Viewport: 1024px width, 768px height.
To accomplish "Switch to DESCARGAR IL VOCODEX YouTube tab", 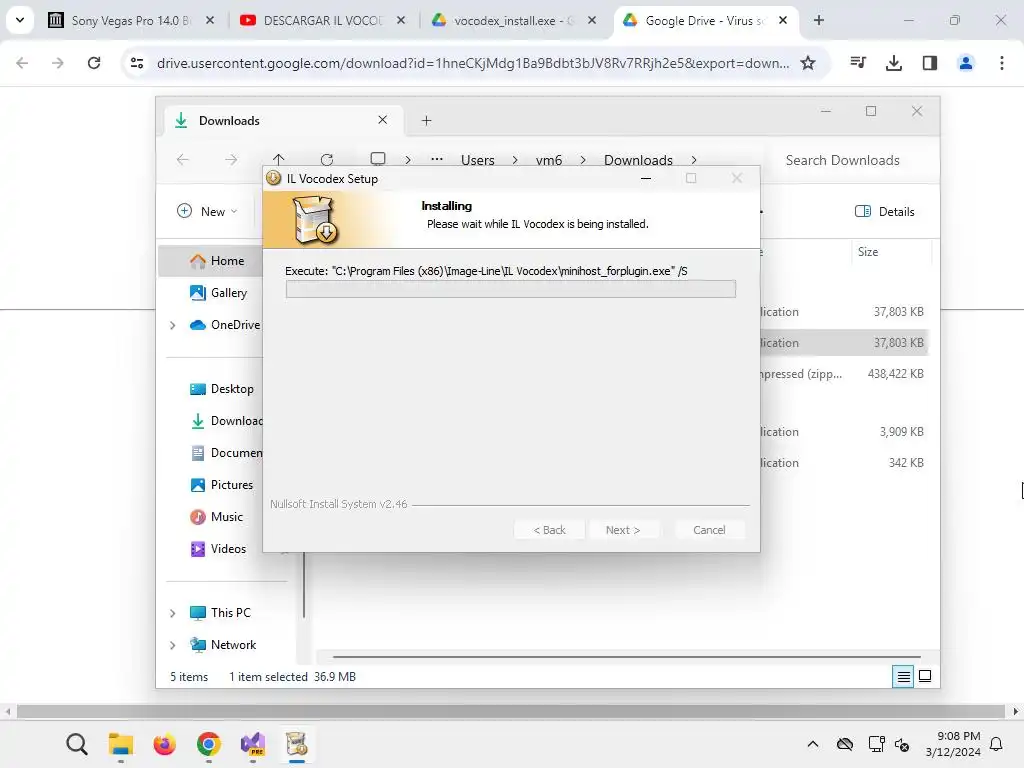I will [321, 20].
